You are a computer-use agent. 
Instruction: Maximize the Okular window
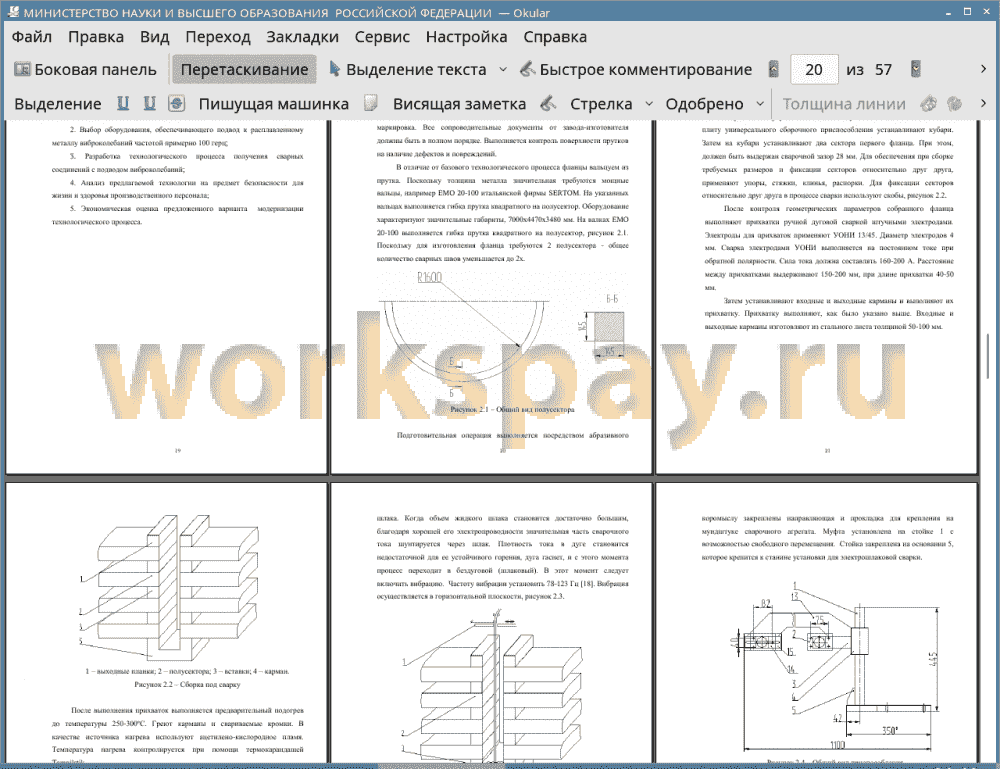click(967, 12)
